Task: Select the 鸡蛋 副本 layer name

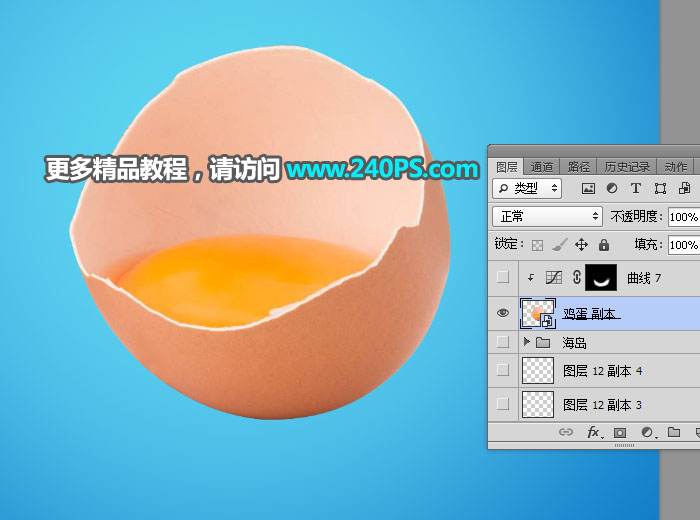Action: click(591, 314)
